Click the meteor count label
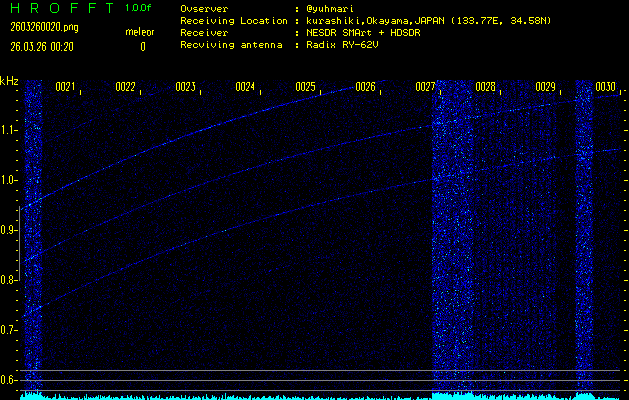Image resolution: width=629 pixels, height=400 pixels. click(x=140, y=32)
